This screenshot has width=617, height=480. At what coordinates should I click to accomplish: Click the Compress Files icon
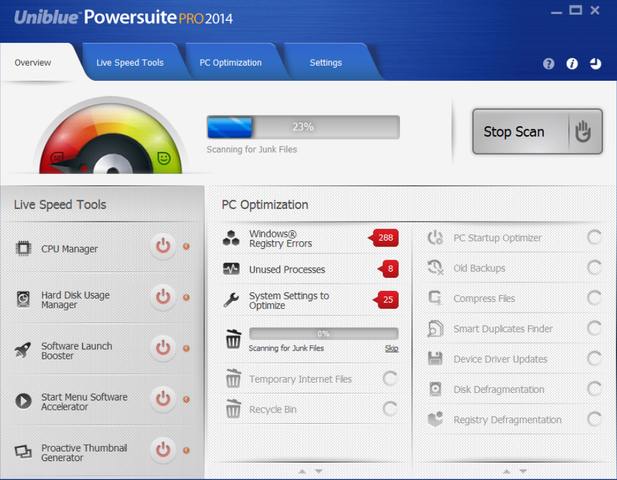(435, 298)
